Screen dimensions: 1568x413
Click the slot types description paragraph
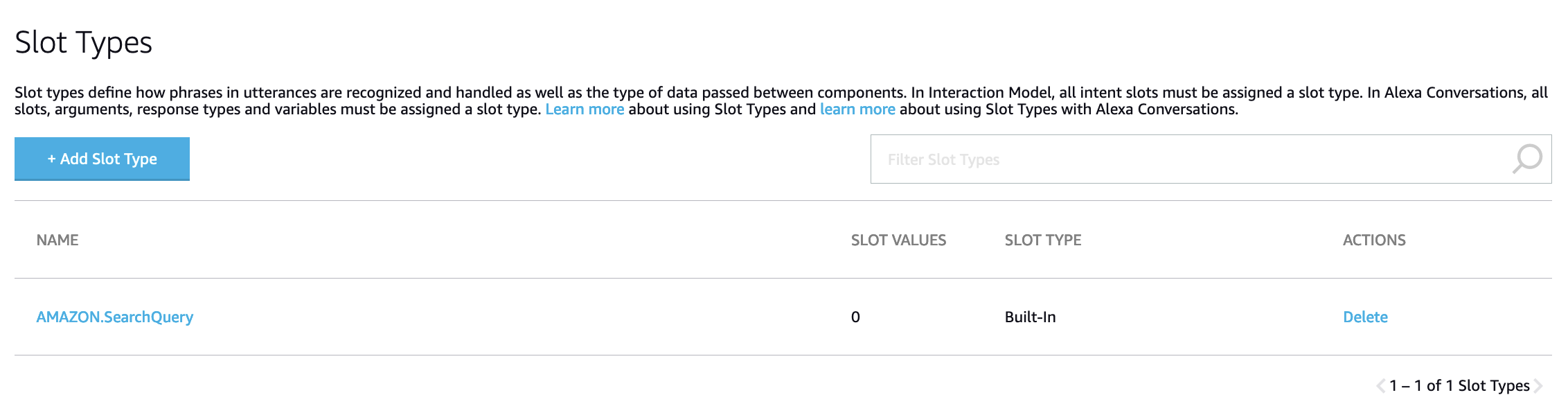[x=781, y=101]
